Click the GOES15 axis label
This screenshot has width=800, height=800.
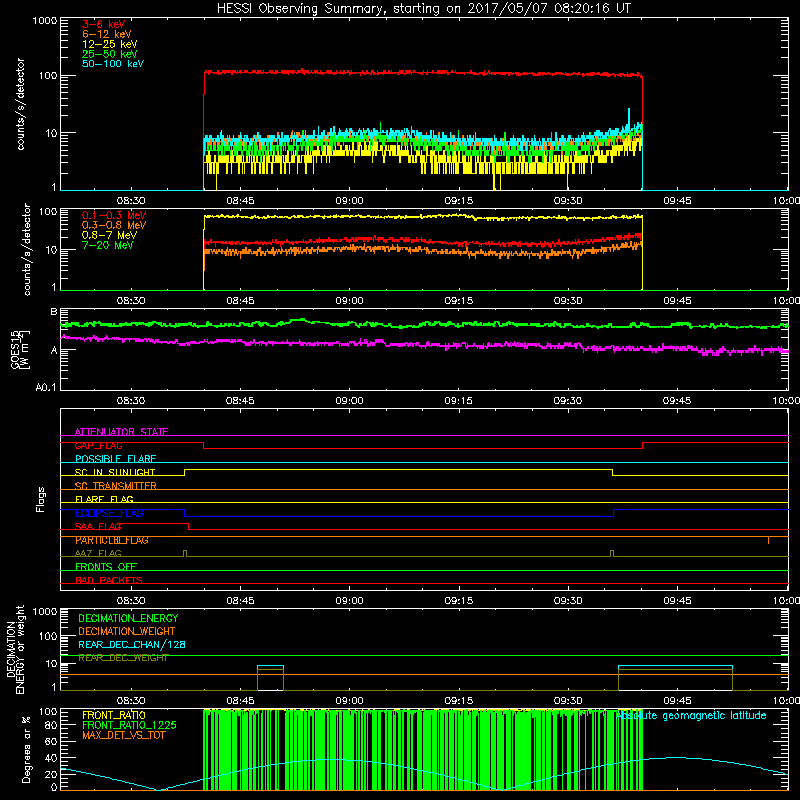click(16, 349)
